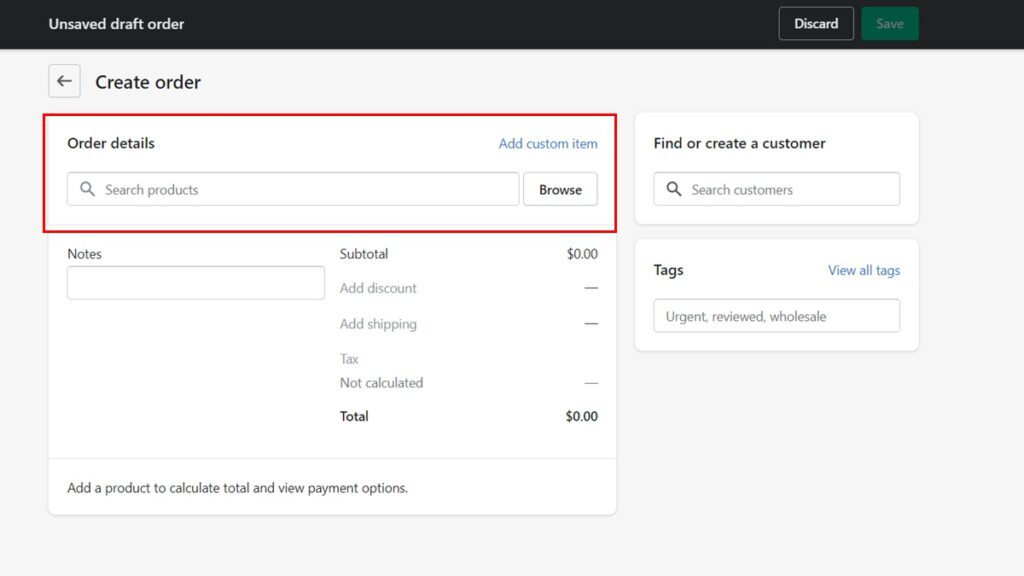Click the Tags input field
The height and width of the screenshot is (576, 1024).
(776, 315)
